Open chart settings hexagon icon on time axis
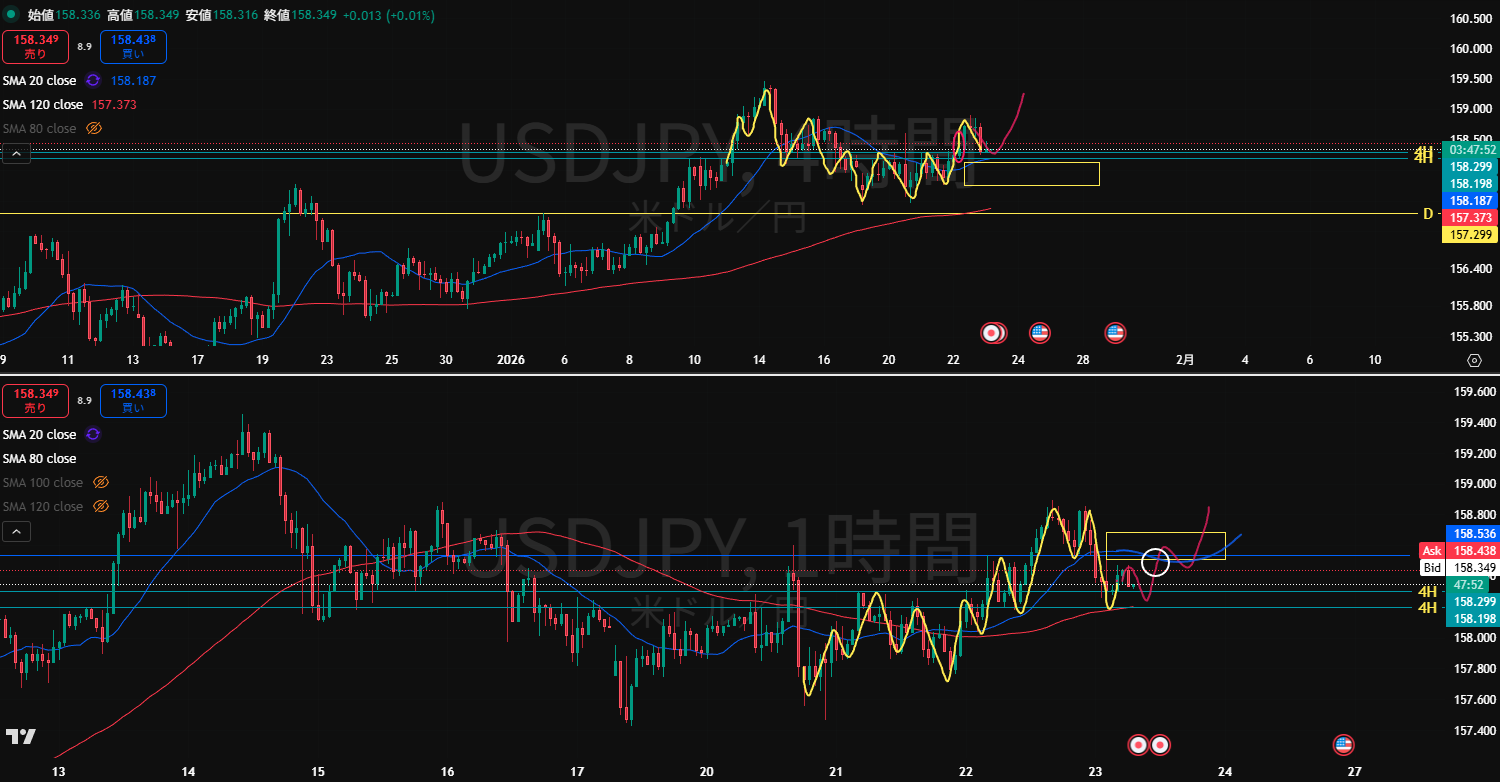 1473,360
